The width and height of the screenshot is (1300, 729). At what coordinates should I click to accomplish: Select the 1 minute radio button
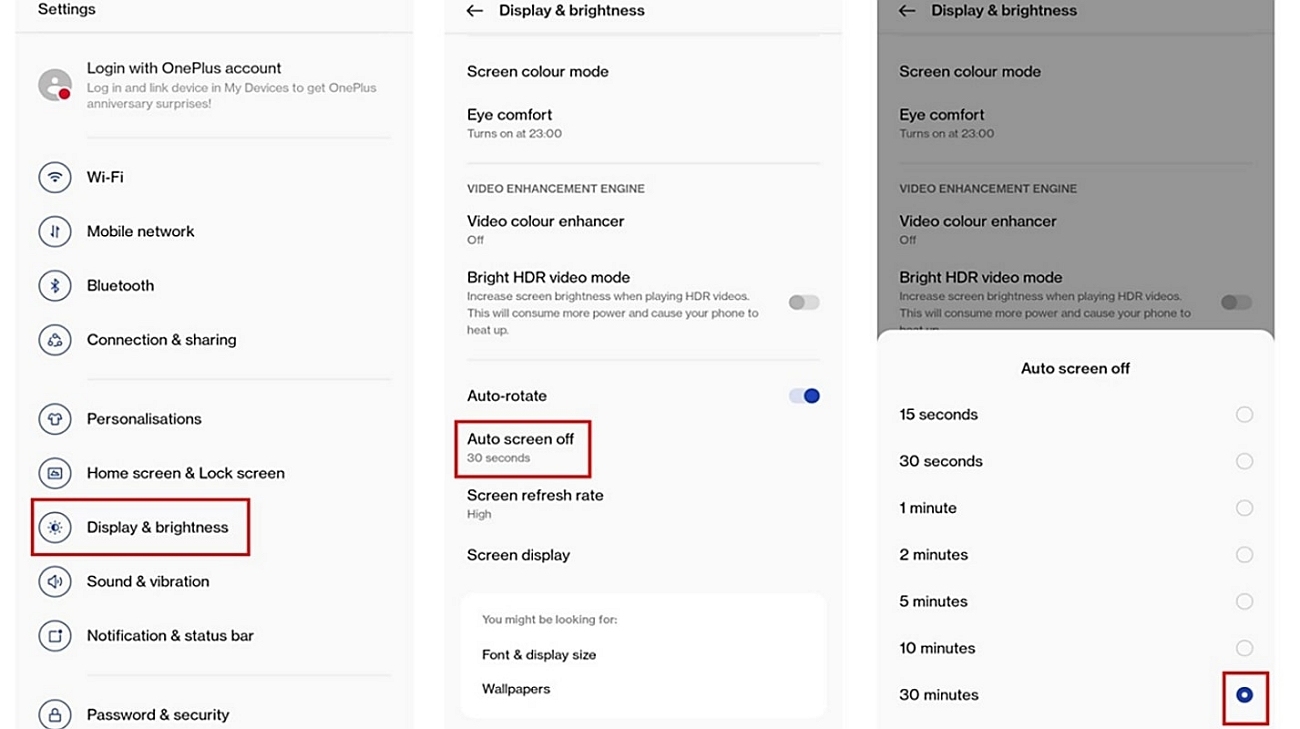tap(1244, 508)
